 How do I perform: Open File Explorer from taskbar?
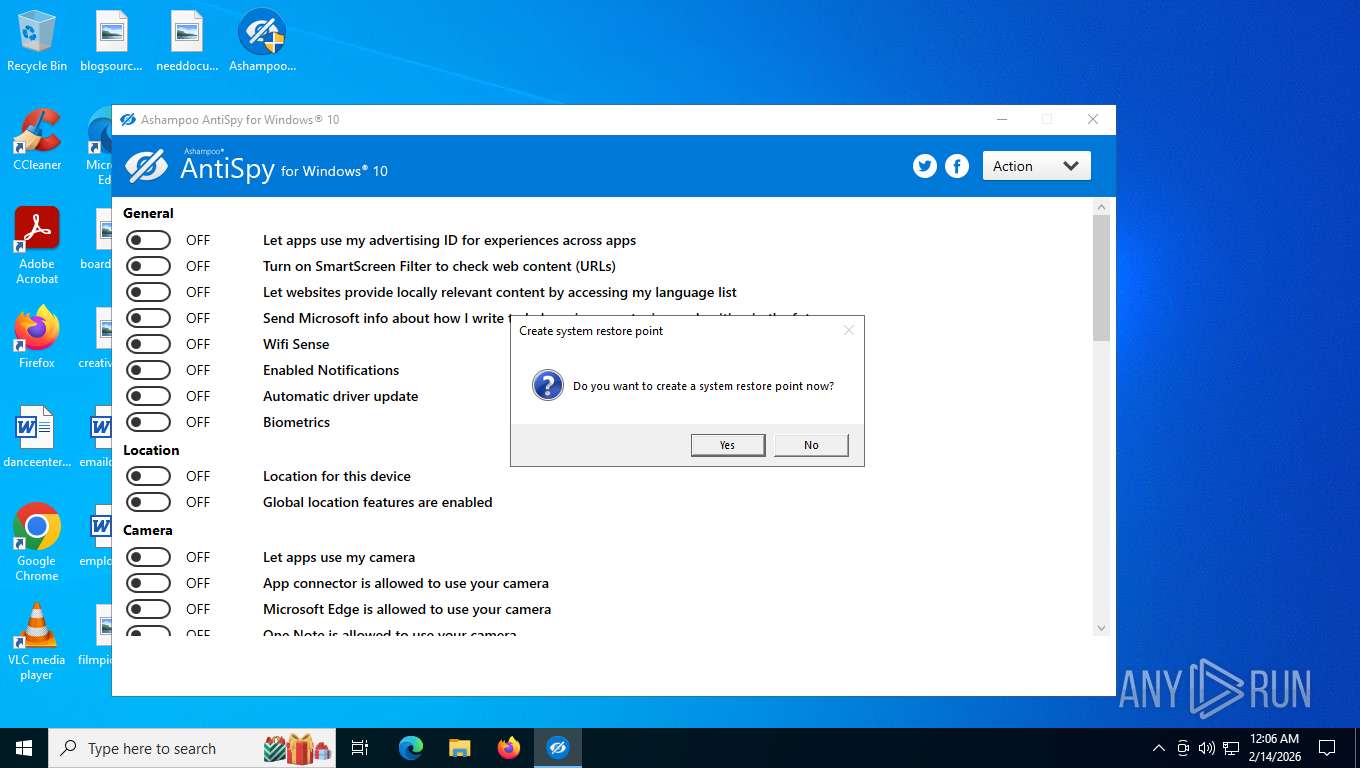pyautogui.click(x=459, y=748)
